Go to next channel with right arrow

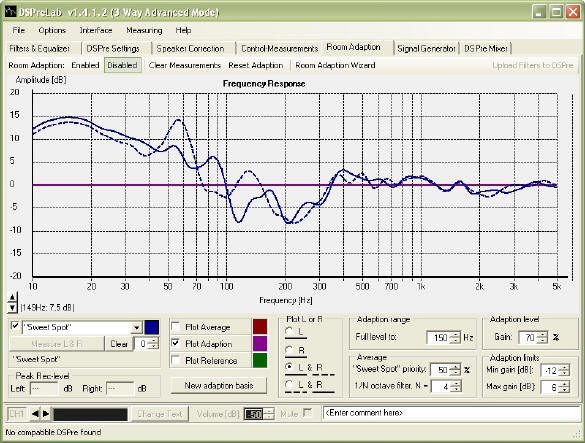(46, 414)
